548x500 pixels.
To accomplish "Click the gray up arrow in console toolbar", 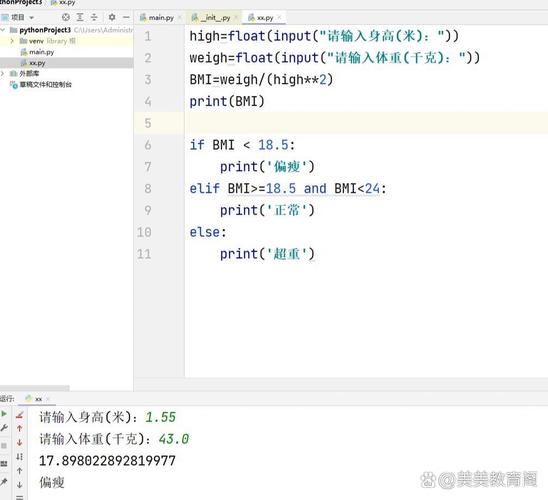I will click(20, 471).
